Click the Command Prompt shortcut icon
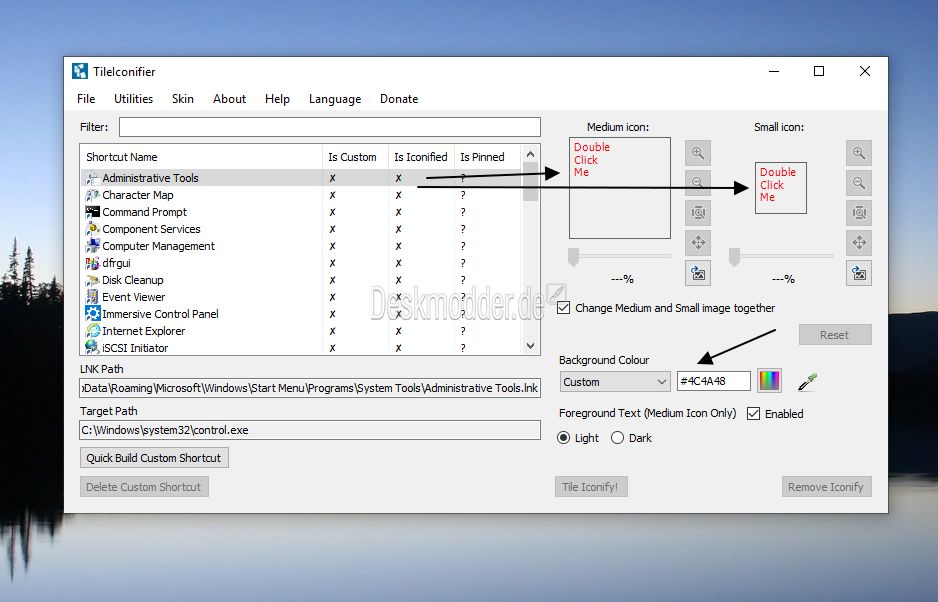Viewport: 938px width, 602px height. tap(92, 212)
